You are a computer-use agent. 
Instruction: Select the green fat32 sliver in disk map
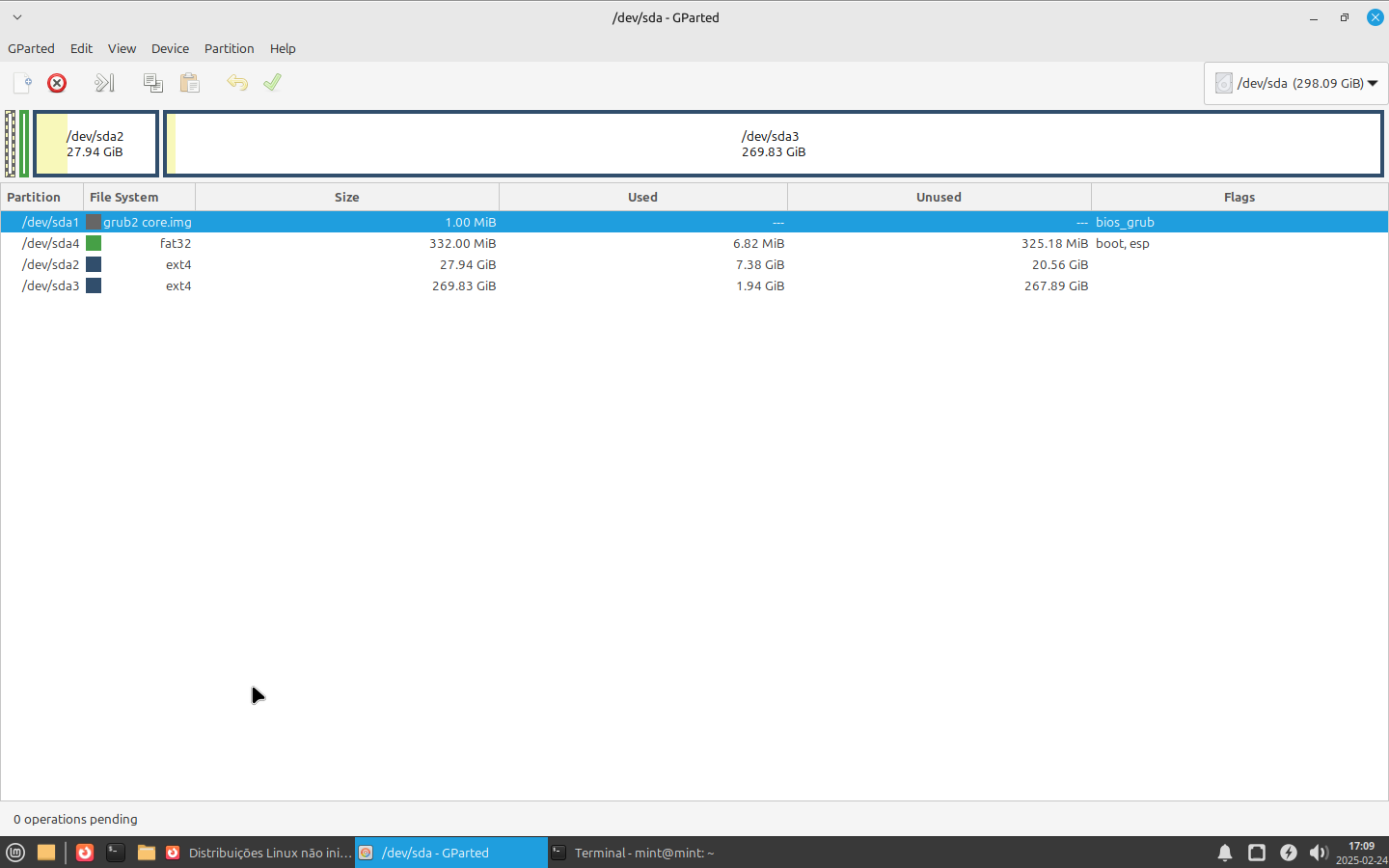click(x=24, y=144)
